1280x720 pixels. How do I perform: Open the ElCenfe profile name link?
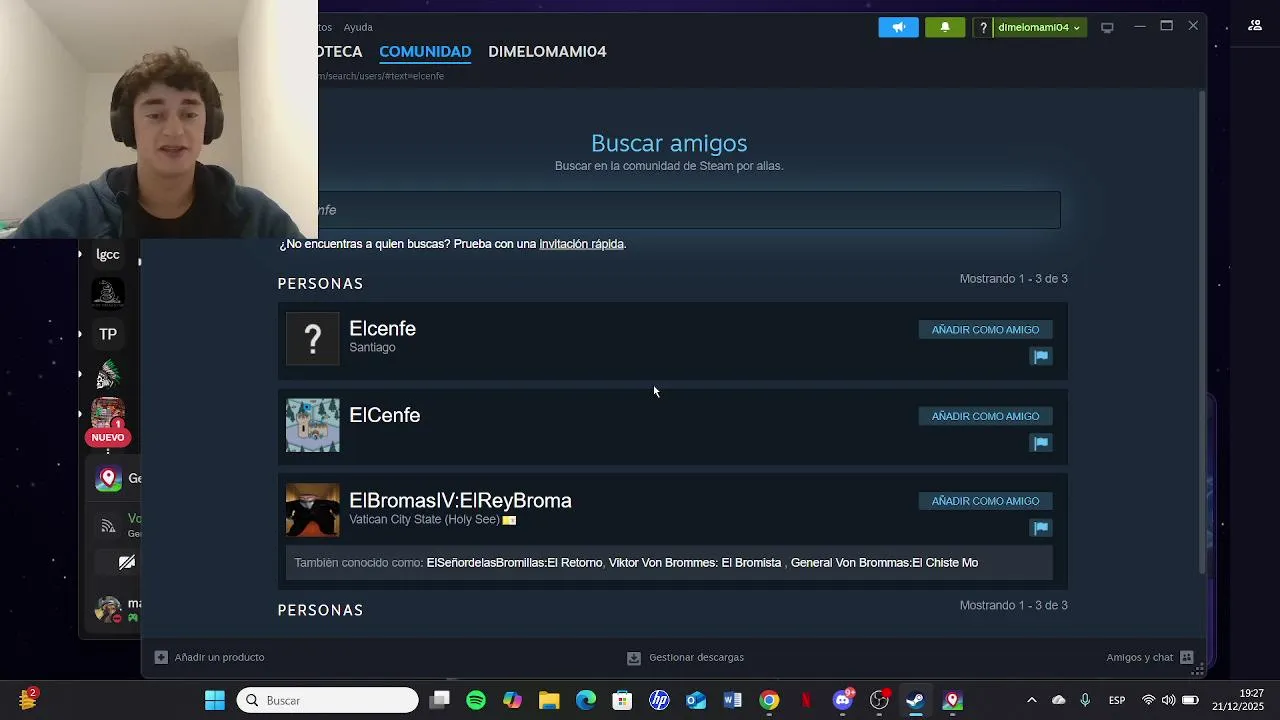pyautogui.click(x=384, y=415)
